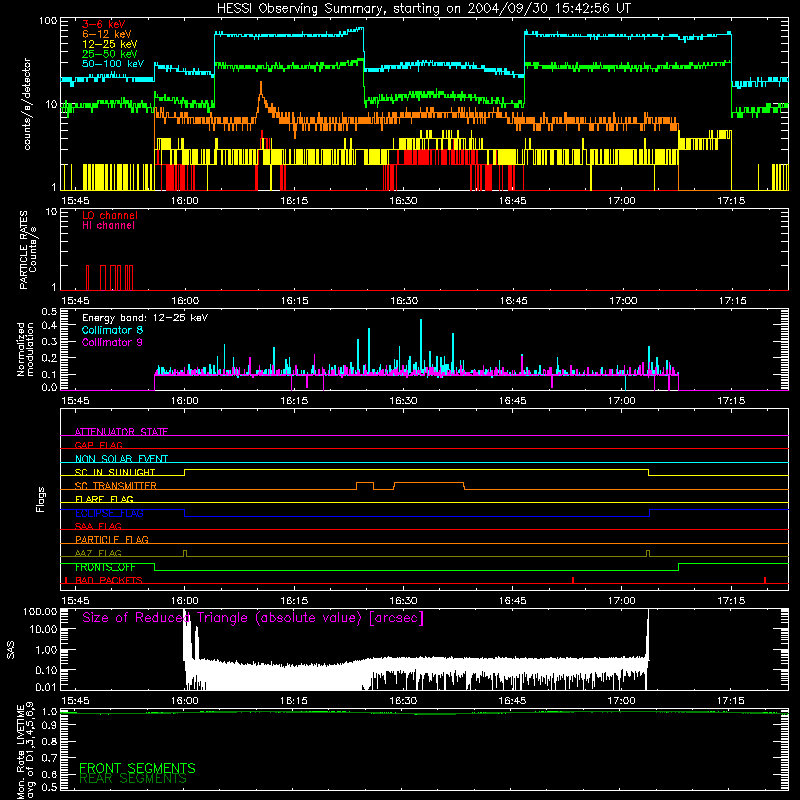Click the 'Size of Reduced Triangle' title
This screenshot has height=800, width=800.
pos(253,618)
